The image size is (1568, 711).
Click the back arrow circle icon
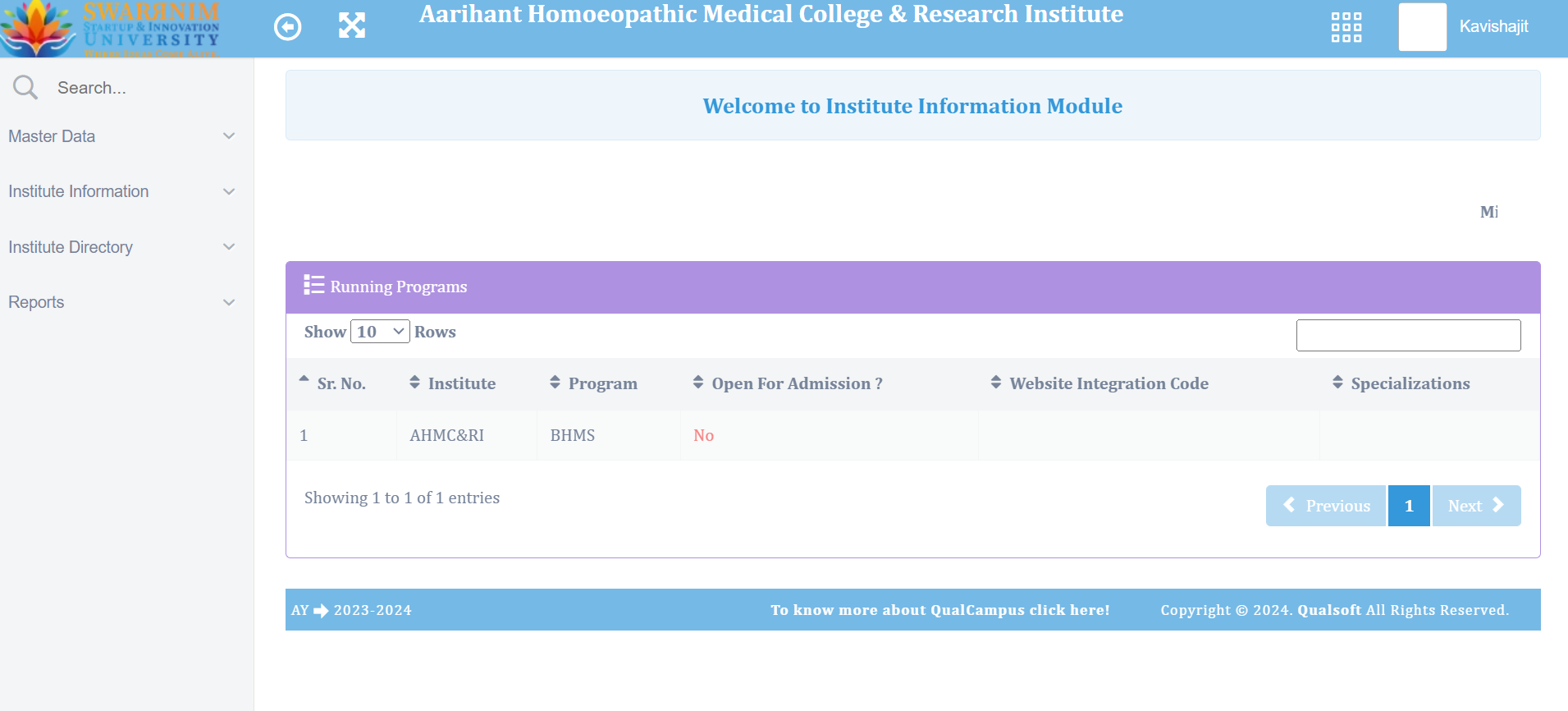pos(287,27)
